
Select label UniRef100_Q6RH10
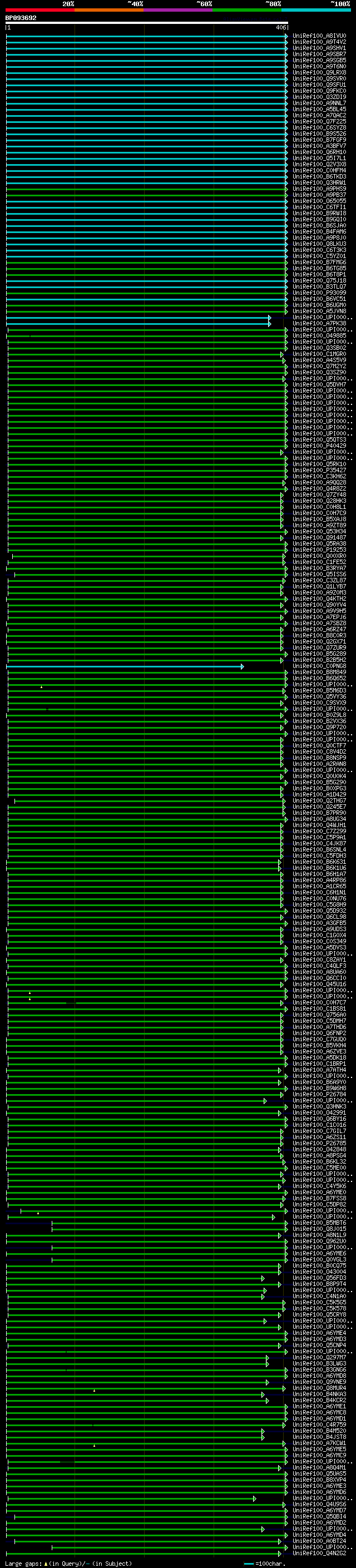319,152
